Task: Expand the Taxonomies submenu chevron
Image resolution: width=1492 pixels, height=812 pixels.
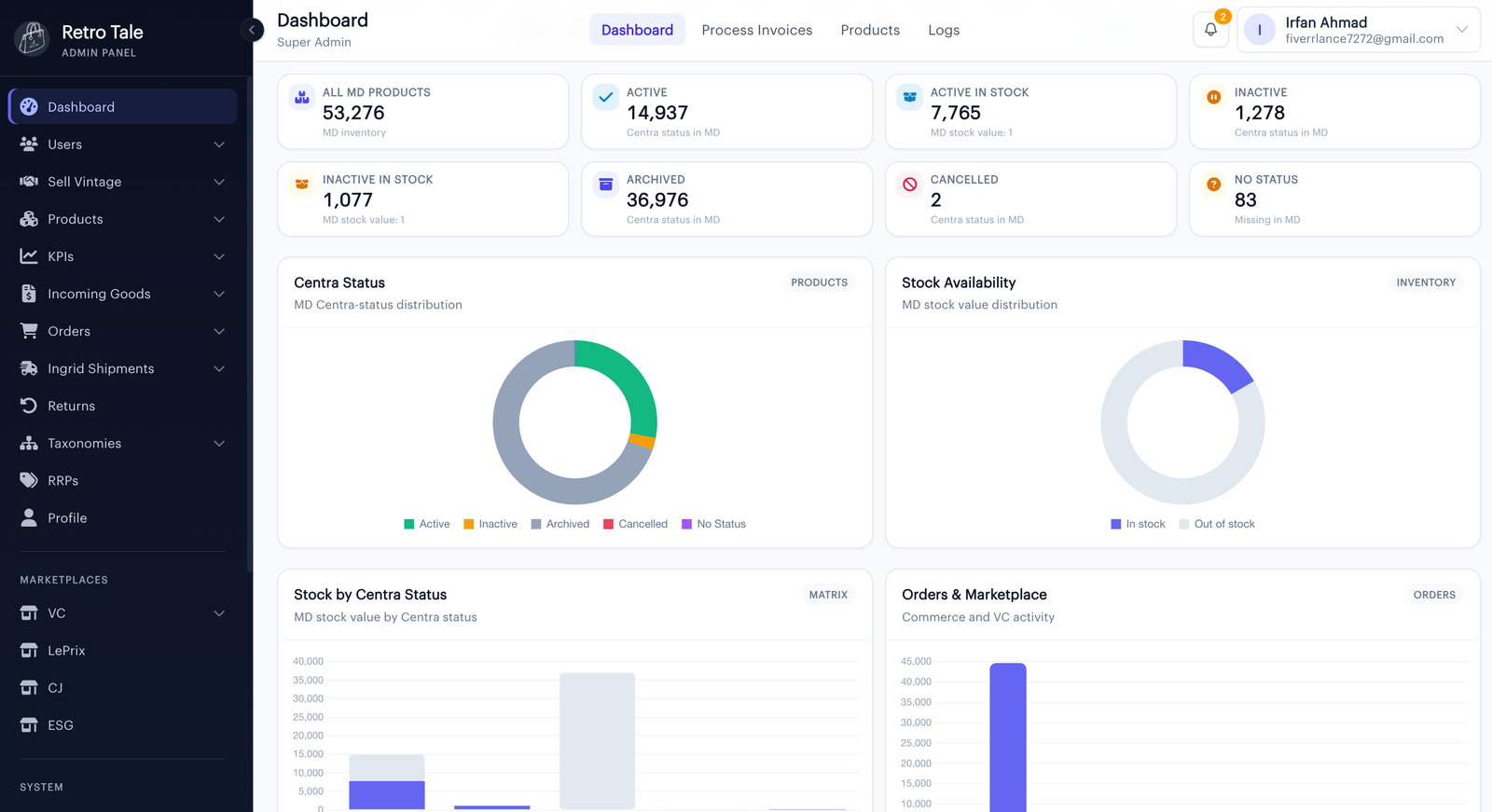Action: 219,443
